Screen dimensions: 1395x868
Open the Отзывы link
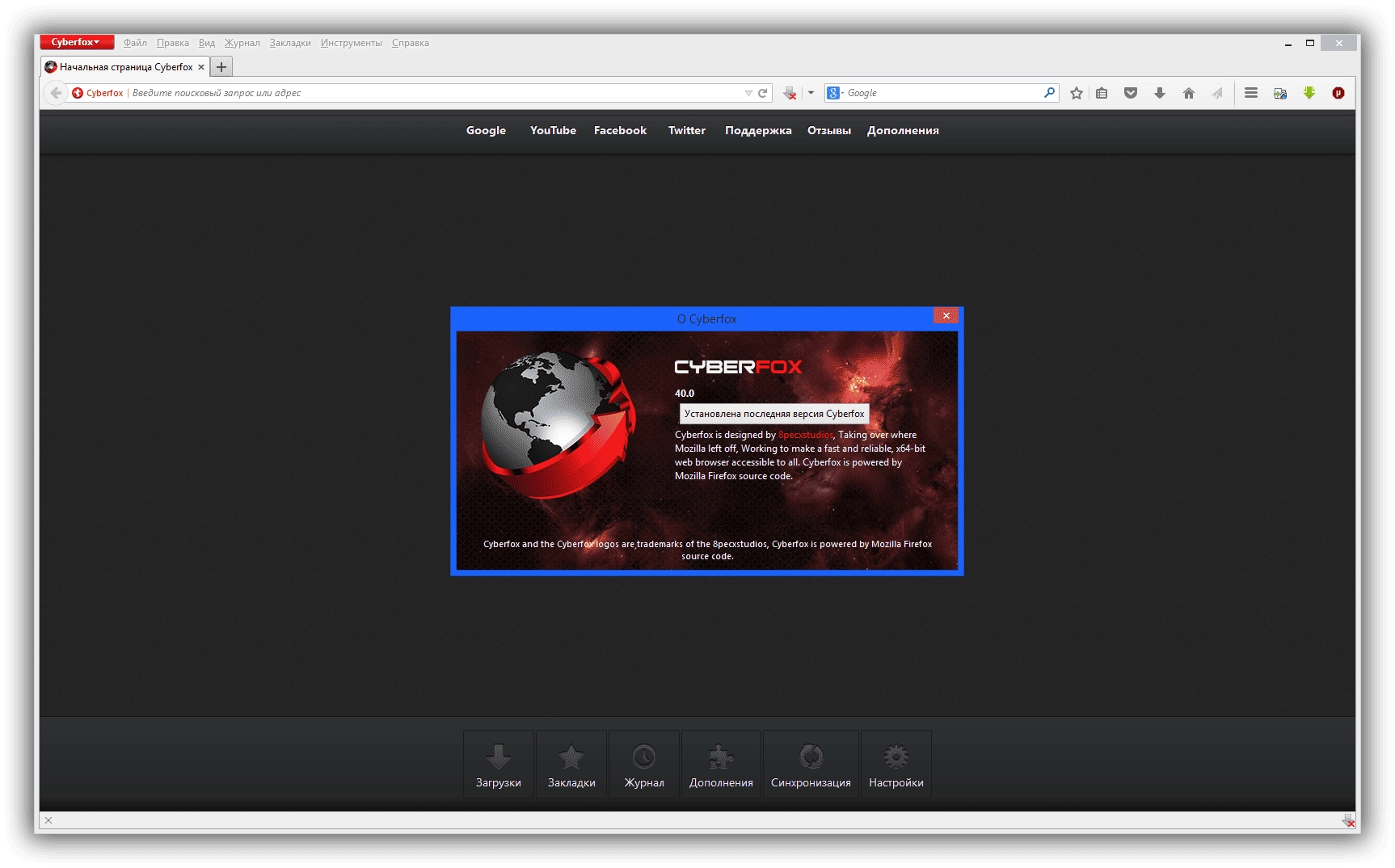(829, 130)
